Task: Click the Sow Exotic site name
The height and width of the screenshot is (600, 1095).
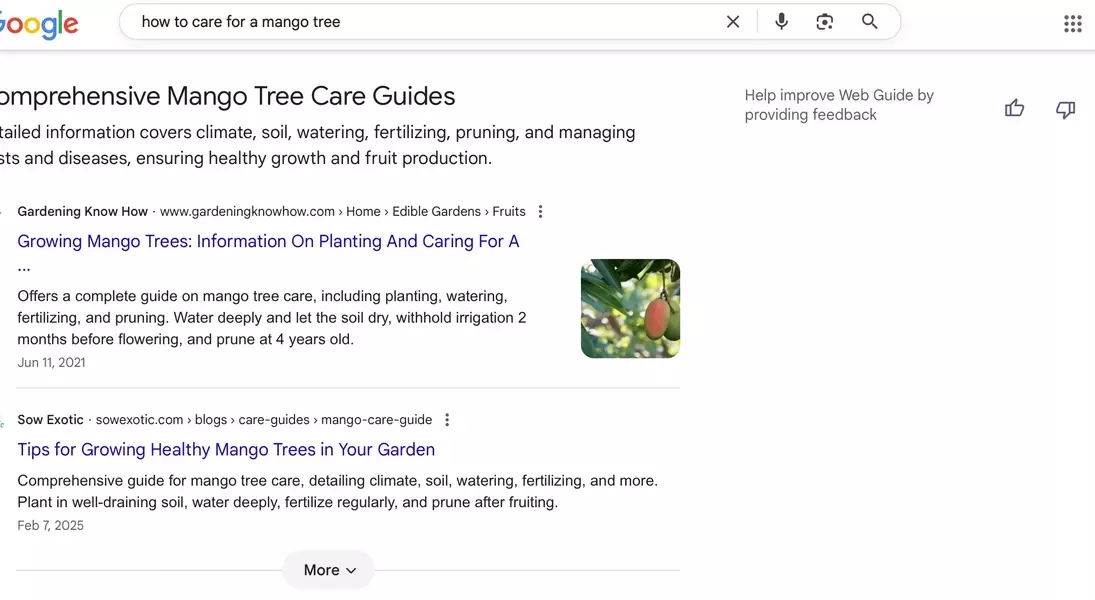Action: click(50, 420)
